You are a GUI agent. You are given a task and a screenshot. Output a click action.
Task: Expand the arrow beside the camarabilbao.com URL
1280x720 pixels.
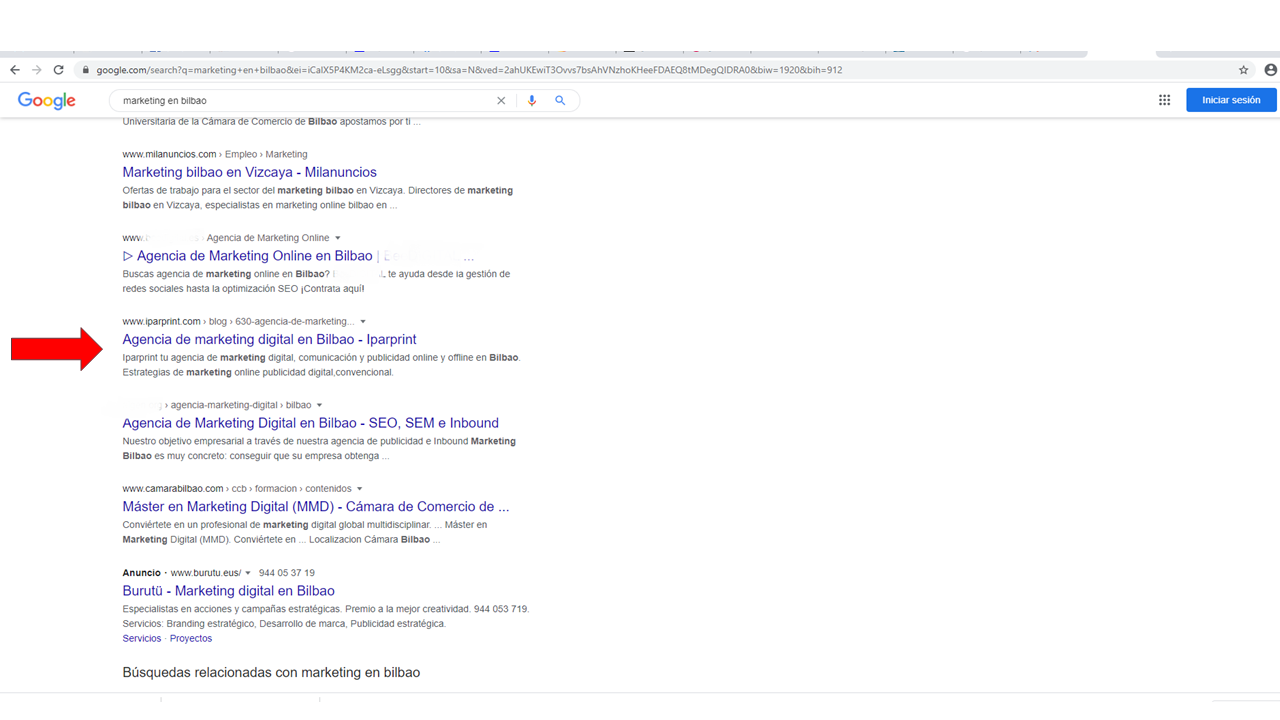click(360, 489)
